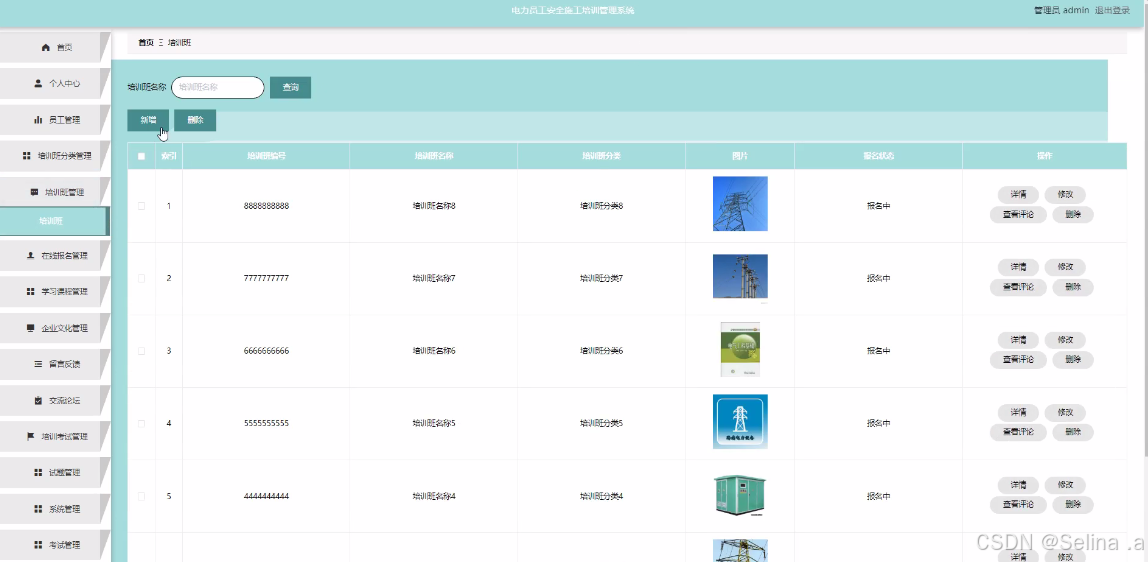Check the row with number 4444444444

click(141, 496)
